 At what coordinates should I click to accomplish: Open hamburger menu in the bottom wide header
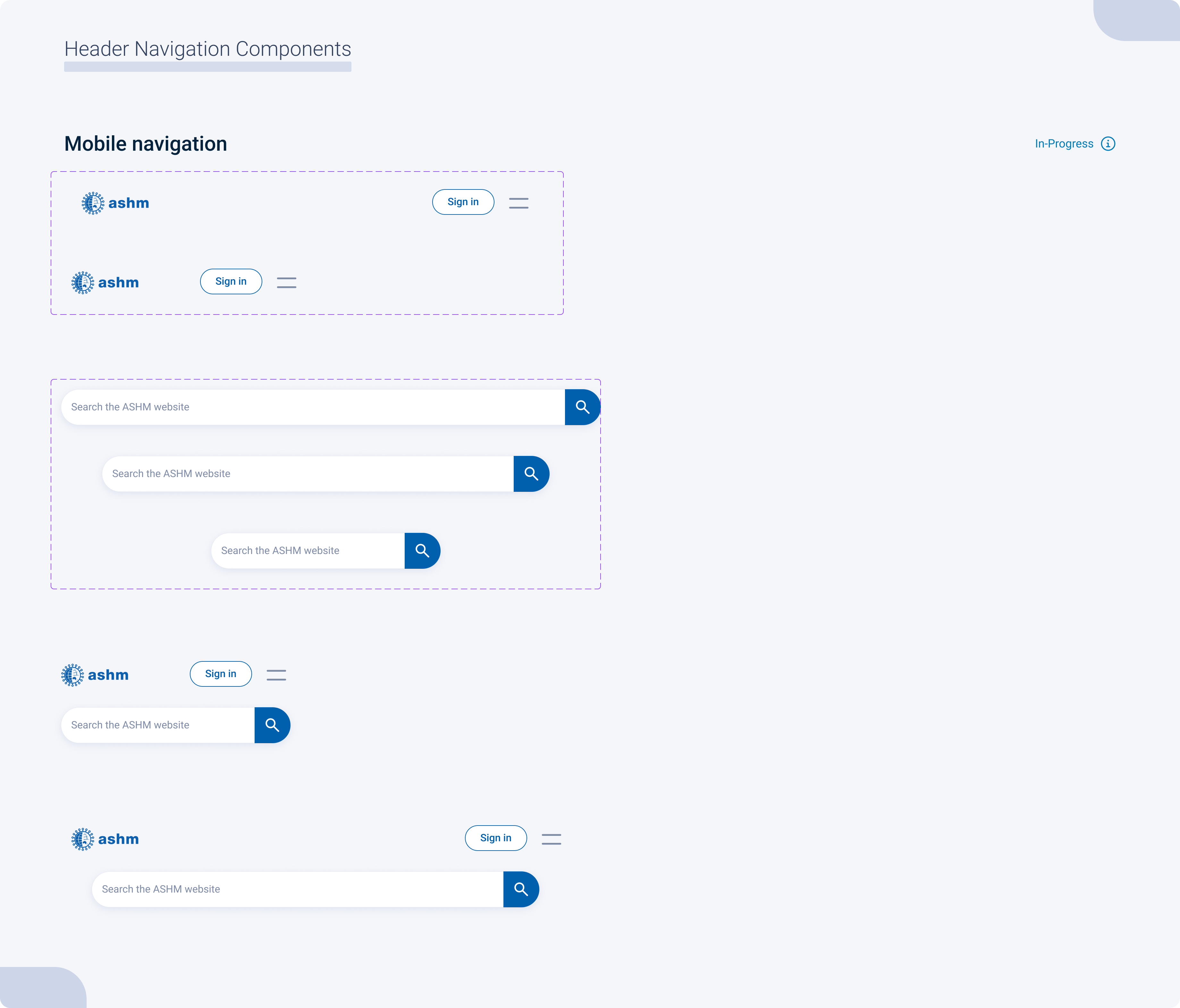(x=551, y=839)
